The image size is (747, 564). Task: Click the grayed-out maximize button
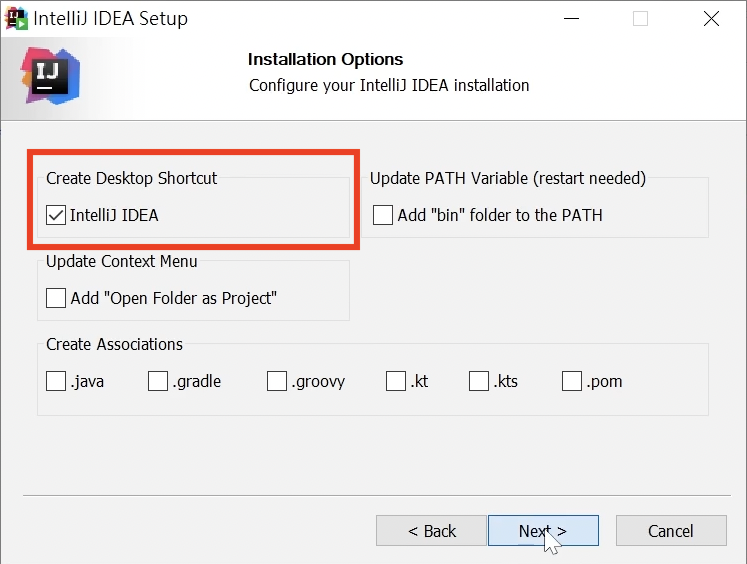[641, 19]
